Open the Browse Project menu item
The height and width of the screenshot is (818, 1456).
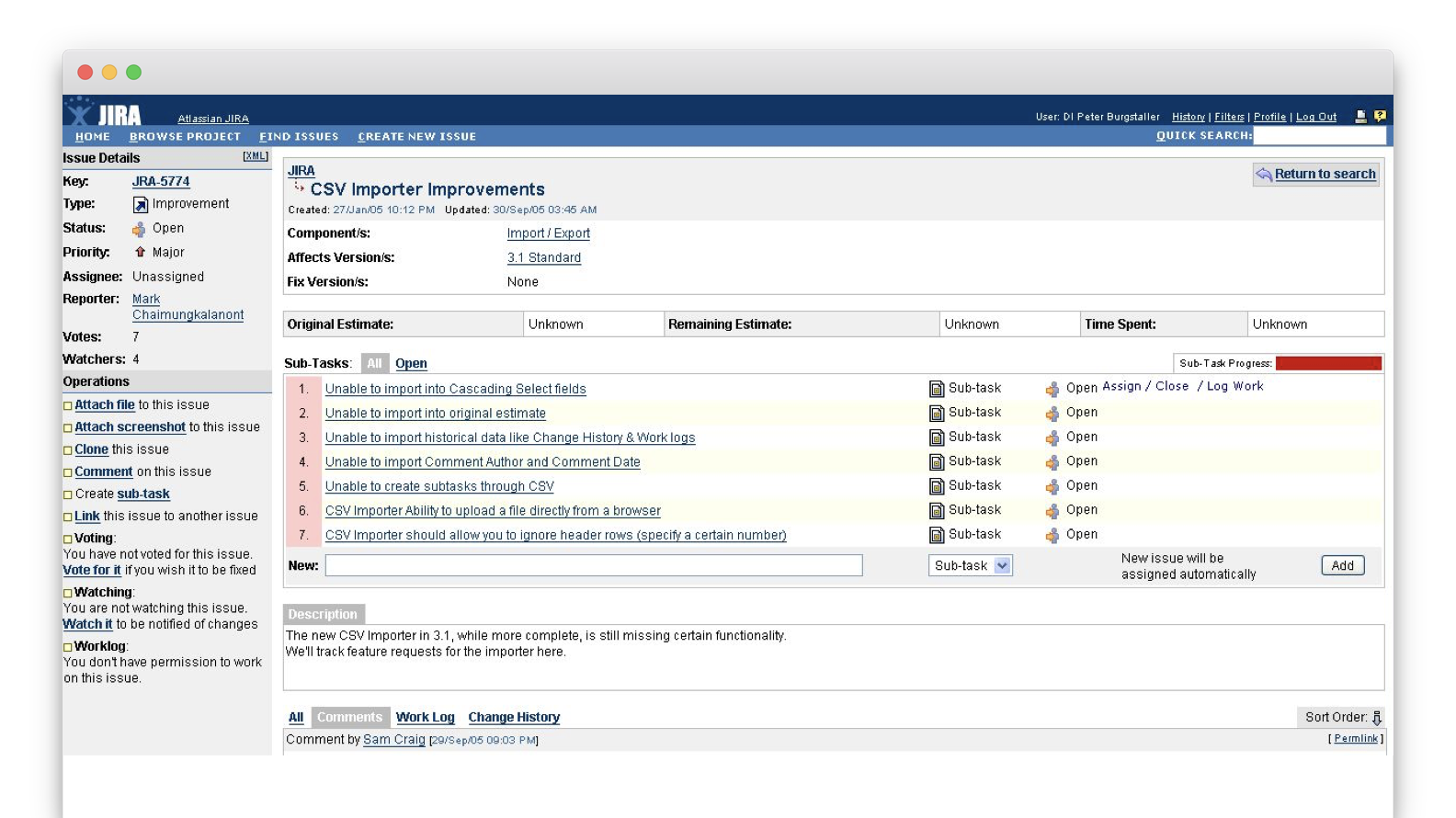point(185,136)
